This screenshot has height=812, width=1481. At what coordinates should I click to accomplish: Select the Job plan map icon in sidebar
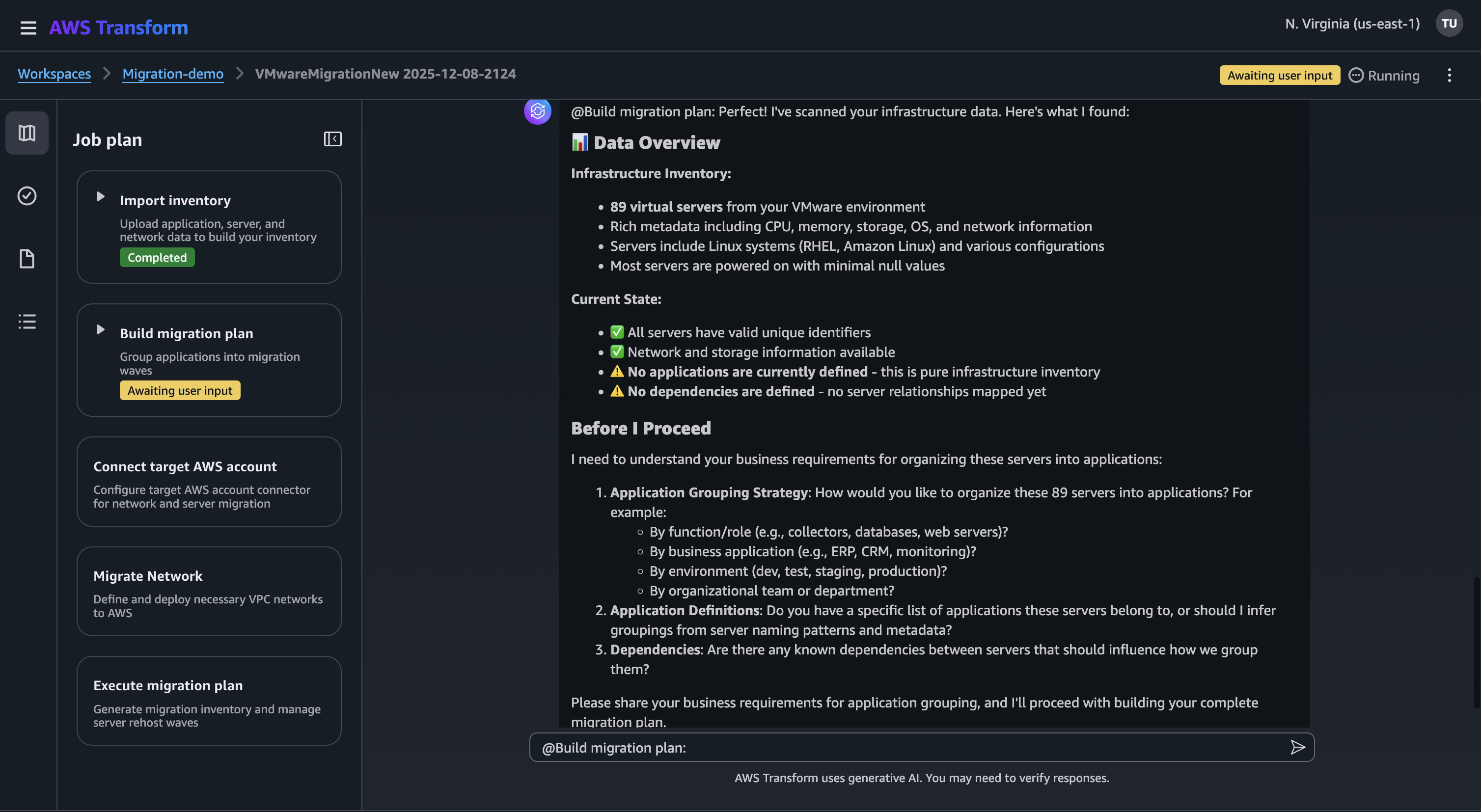pos(27,133)
